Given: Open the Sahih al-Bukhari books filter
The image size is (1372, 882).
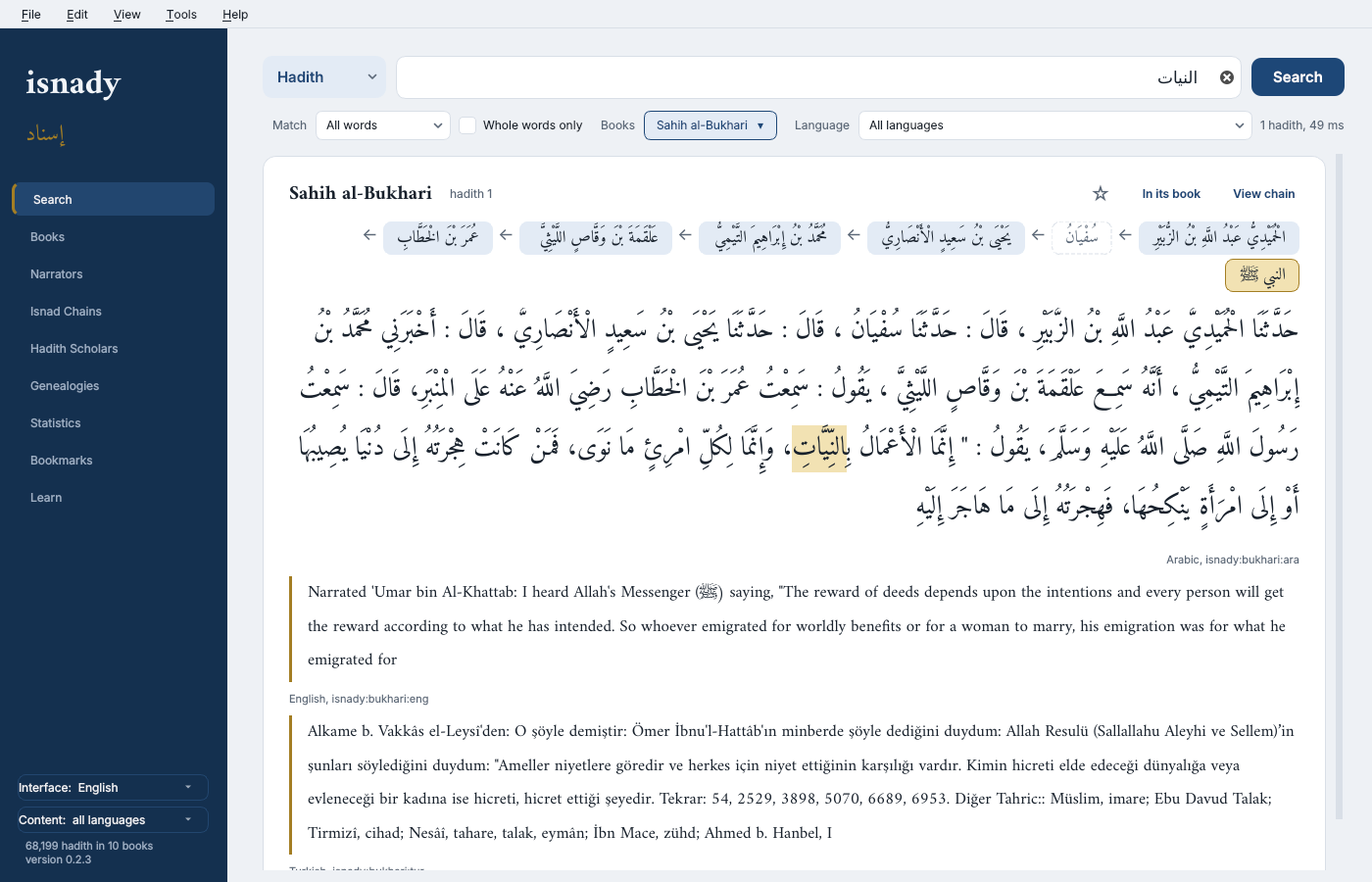Looking at the screenshot, I should pos(710,125).
